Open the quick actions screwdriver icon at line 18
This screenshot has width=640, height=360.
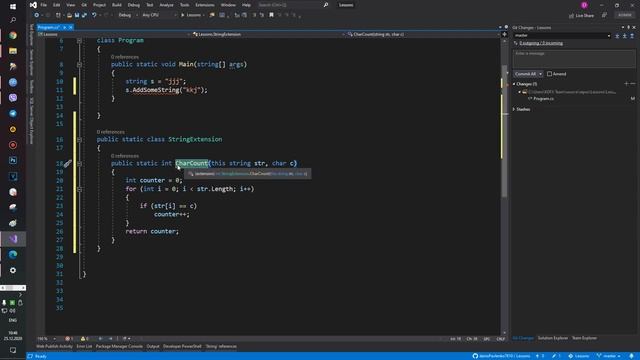click(67, 164)
